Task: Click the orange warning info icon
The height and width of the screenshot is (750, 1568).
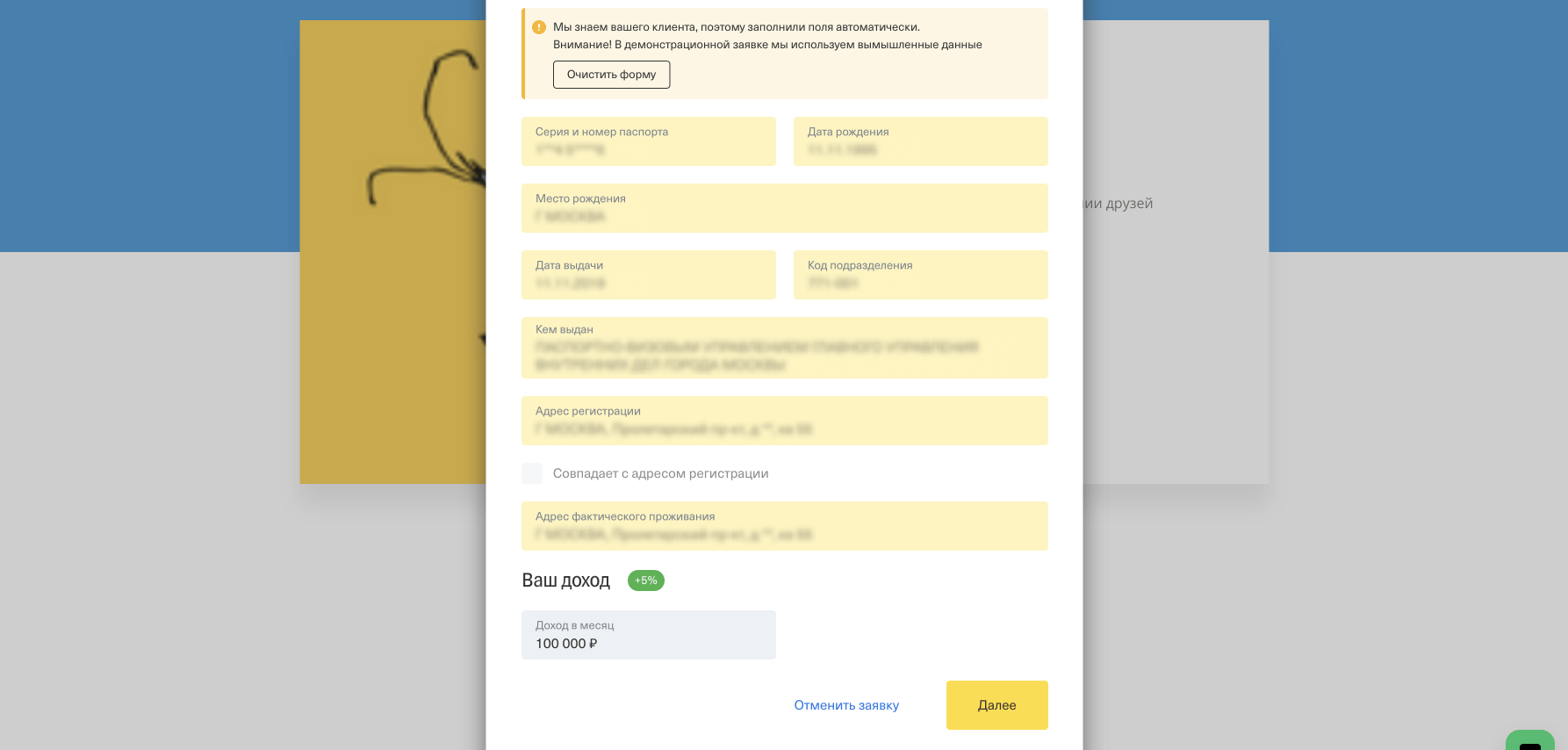Action: click(x=539, y=27)
